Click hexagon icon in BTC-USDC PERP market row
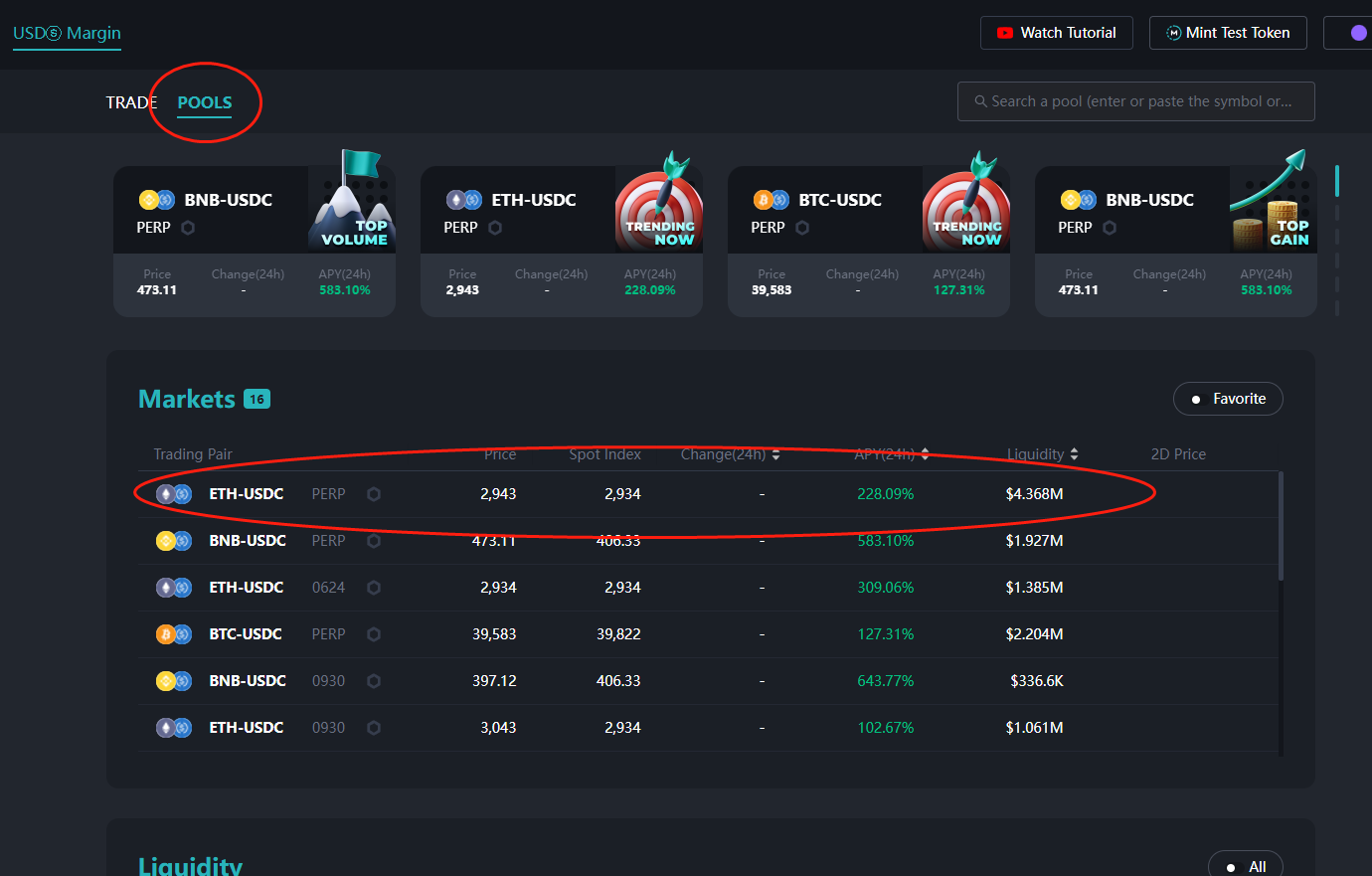1372x876 pixels. [374, 634]
